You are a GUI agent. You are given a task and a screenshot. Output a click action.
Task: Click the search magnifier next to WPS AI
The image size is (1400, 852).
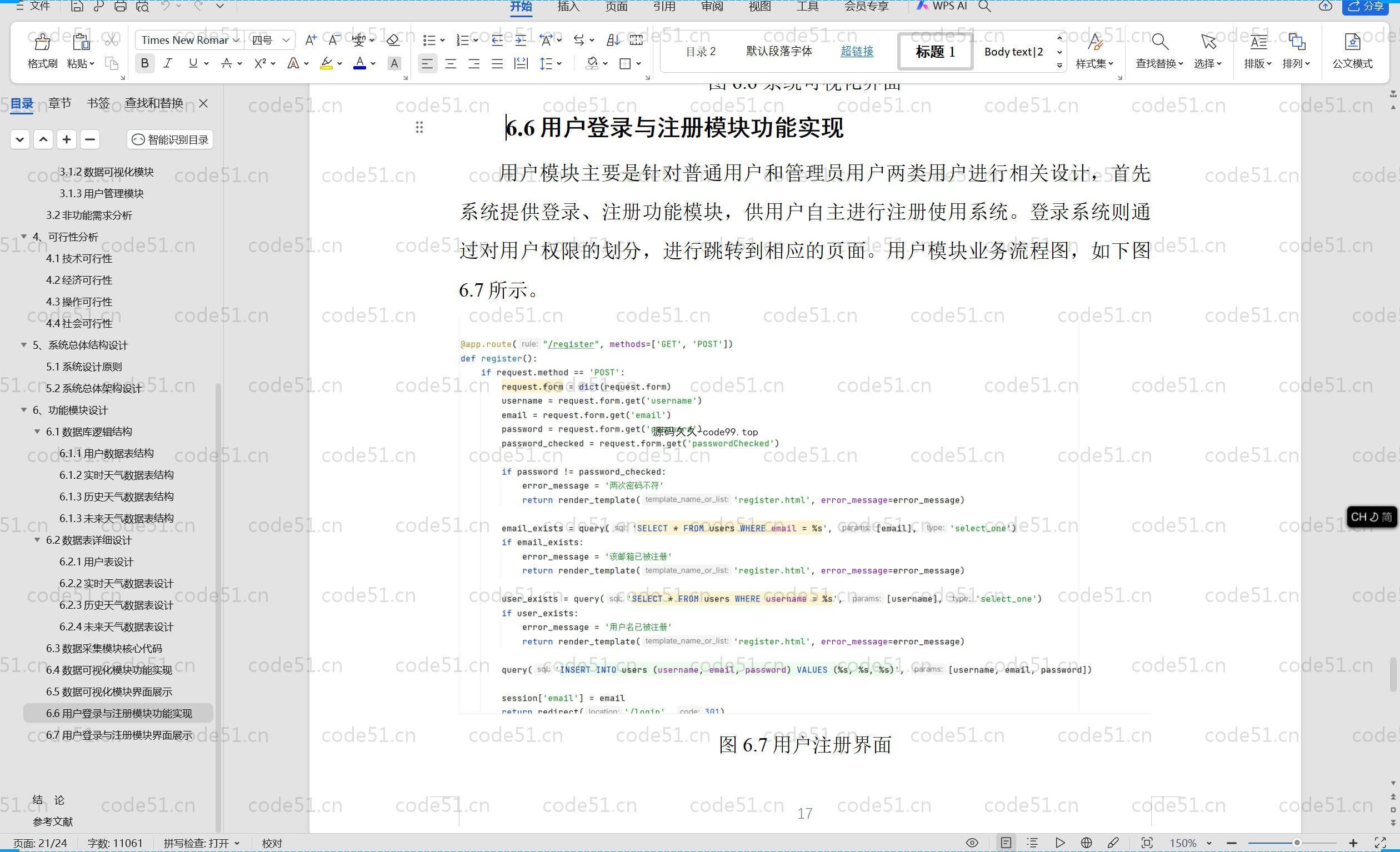click(984, 6)
